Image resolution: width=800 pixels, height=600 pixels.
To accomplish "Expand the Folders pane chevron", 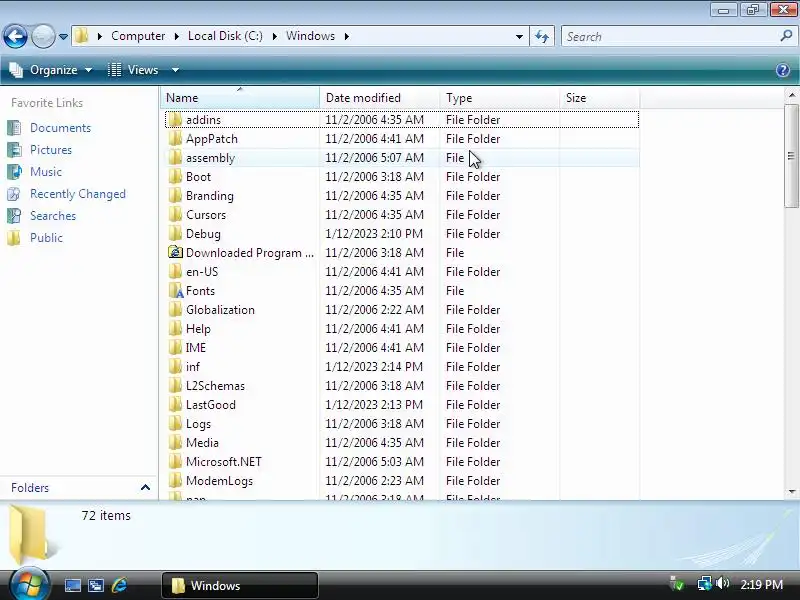I will pyautogui.click(x=145, y=487).
